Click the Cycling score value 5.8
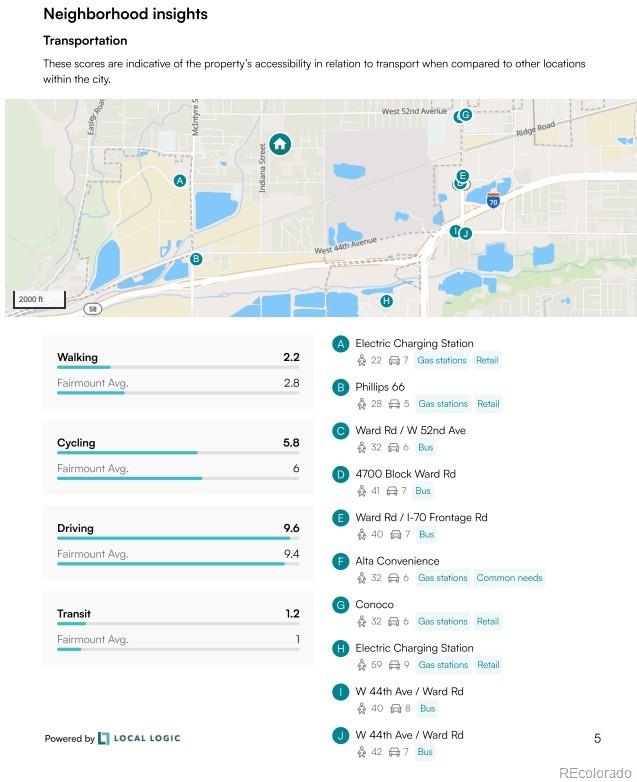 pyautogui.click(x=291, y=442)
